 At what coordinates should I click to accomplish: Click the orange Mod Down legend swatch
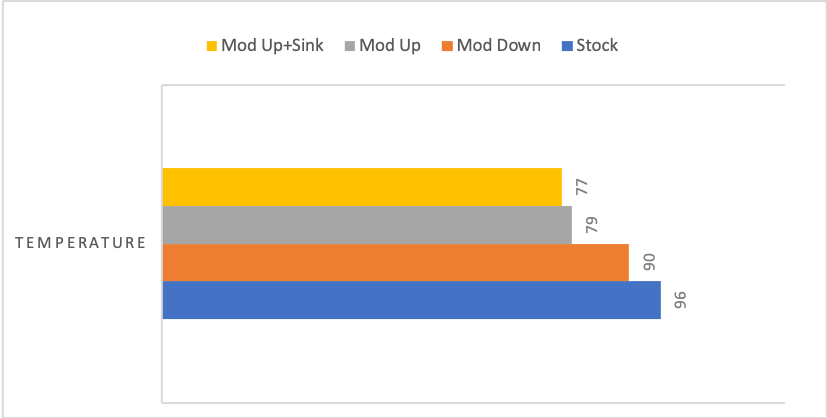coord(449,46)
